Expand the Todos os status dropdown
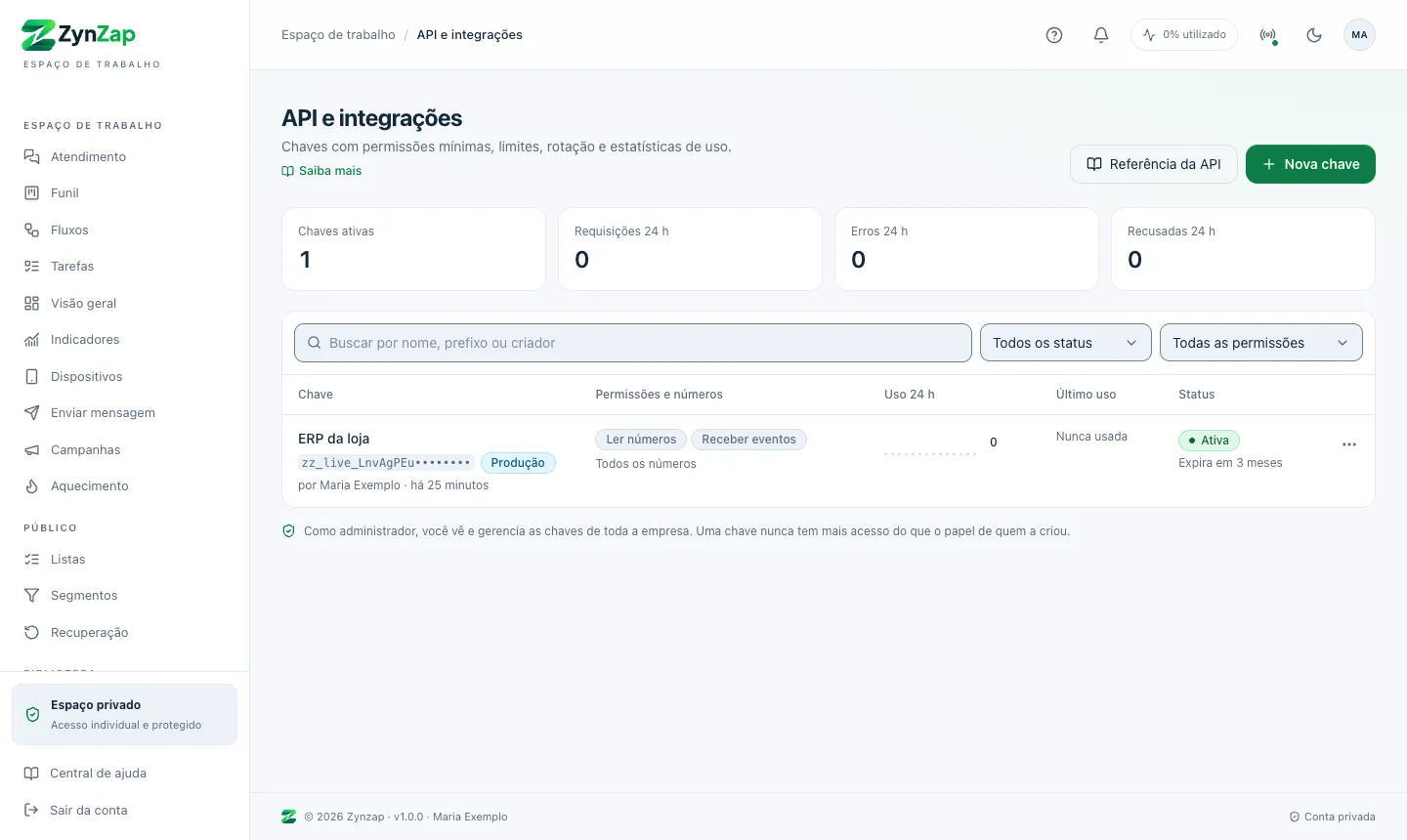This screenshot has width=1407, height=840. pyautogui.click(x=1066, y=343)
